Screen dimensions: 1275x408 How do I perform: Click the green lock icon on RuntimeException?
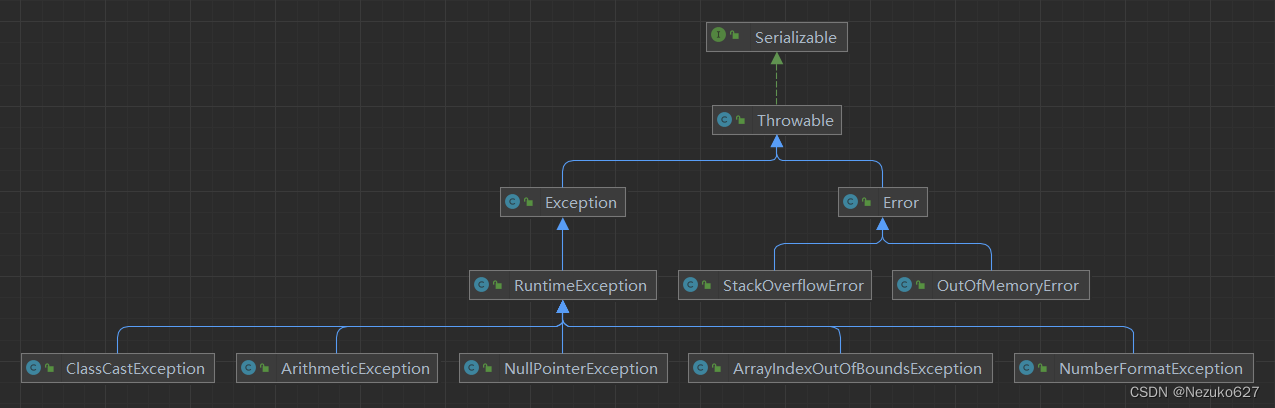pos(498,286)
